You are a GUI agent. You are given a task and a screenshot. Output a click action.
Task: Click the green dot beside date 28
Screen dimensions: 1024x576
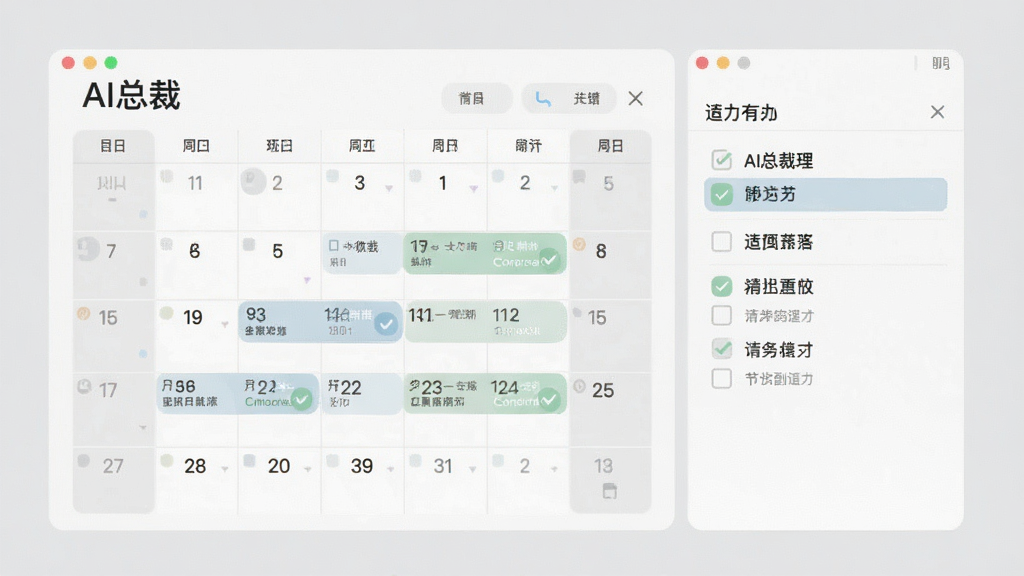(x=167, y=460)
